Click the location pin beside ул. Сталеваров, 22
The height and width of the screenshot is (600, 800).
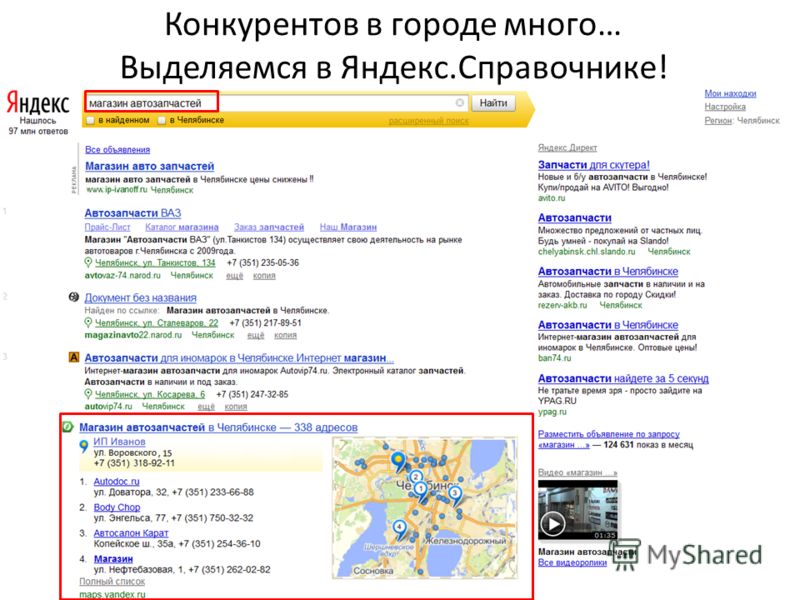click(88, 323)
